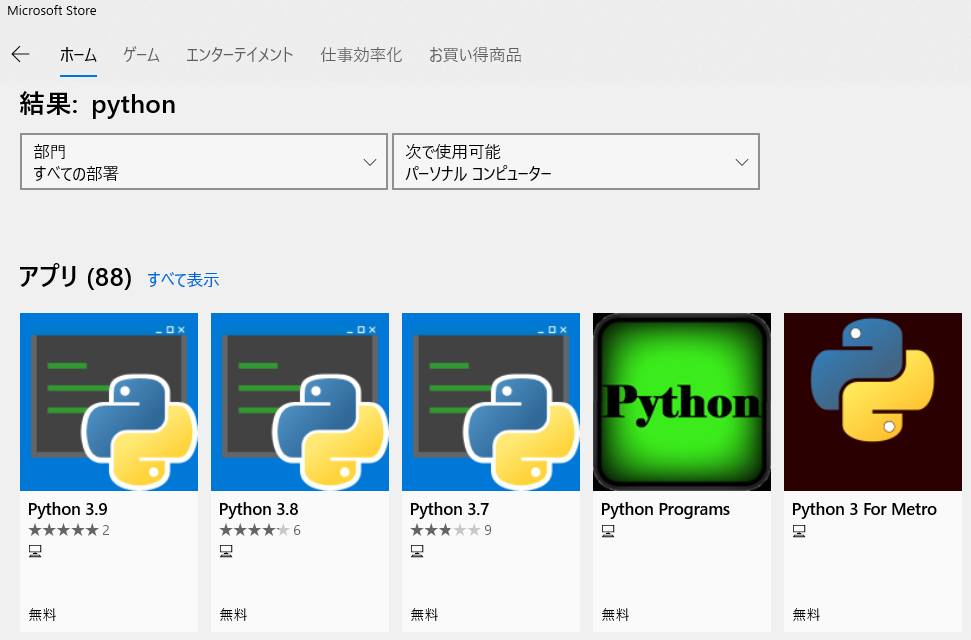The image size is (971, 640).
Task: Click the すべて表示 show all link
Action: pos(183,280)
